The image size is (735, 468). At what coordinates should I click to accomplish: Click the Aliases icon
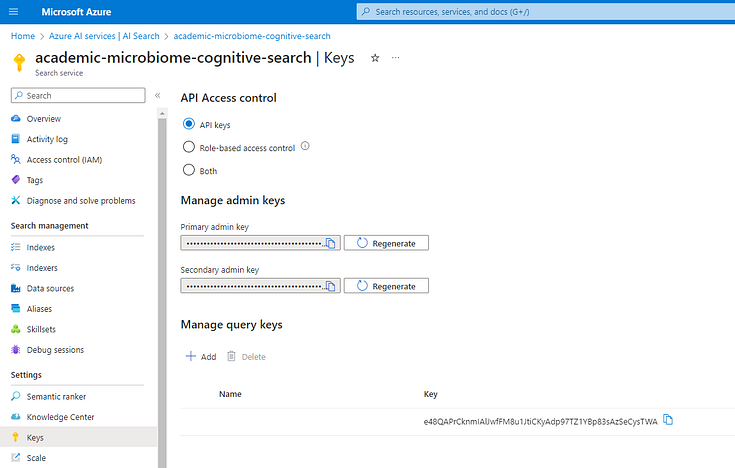pyautogui.click(x=15, y=309)
